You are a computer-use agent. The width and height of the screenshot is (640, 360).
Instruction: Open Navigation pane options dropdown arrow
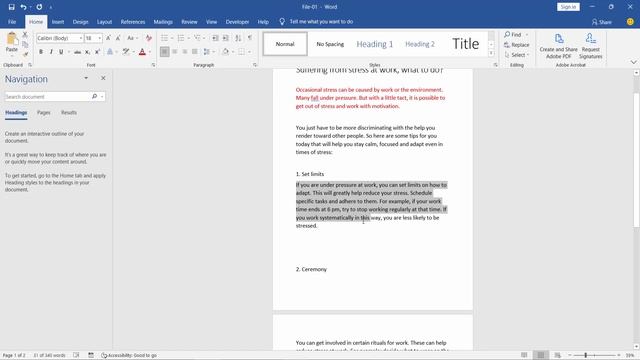point(86,78)
